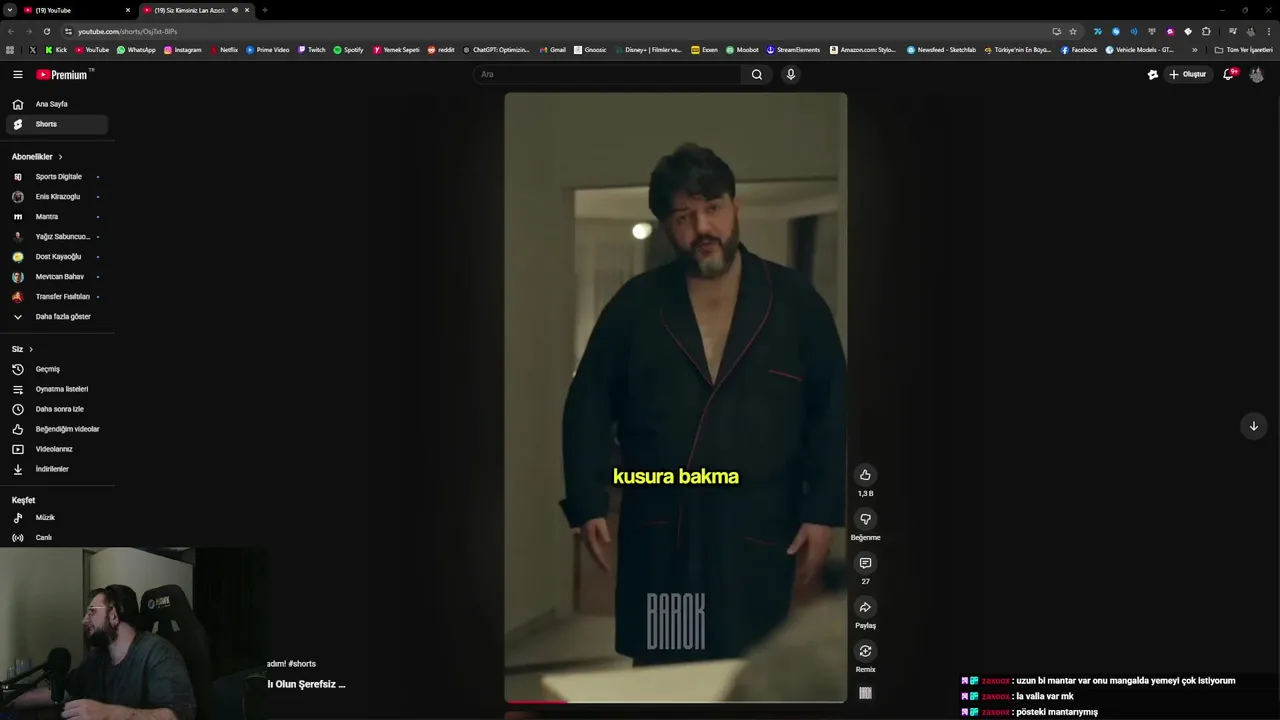This screenshot has height=720, width=1280.
Task: Remix this Short
Action: 865,651
